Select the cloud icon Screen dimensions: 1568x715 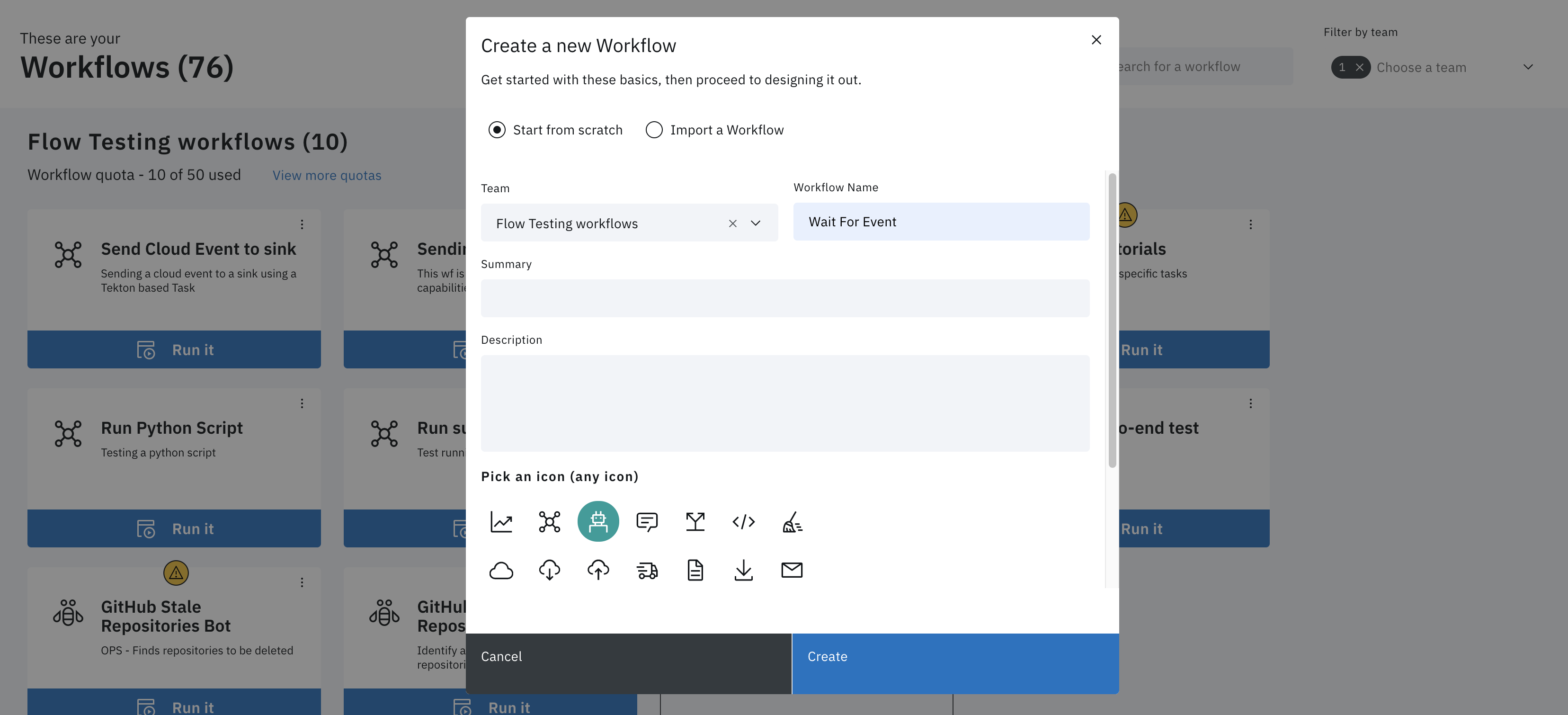pyautogui.click(x=500, y=569)
